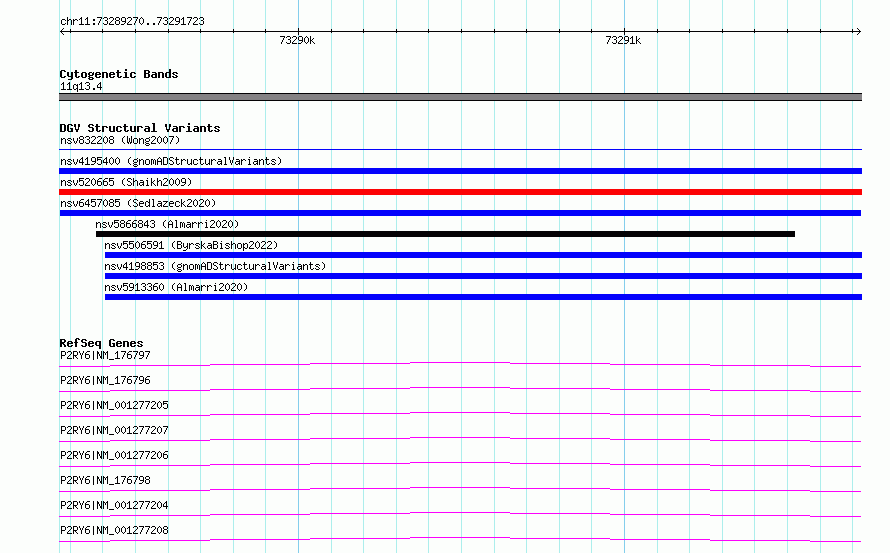Open variant nsv4198853 (gnomADStructuralVariants) label
This screenshot has height=553, width=890.
pyautogui.click(x=215, y=266)
